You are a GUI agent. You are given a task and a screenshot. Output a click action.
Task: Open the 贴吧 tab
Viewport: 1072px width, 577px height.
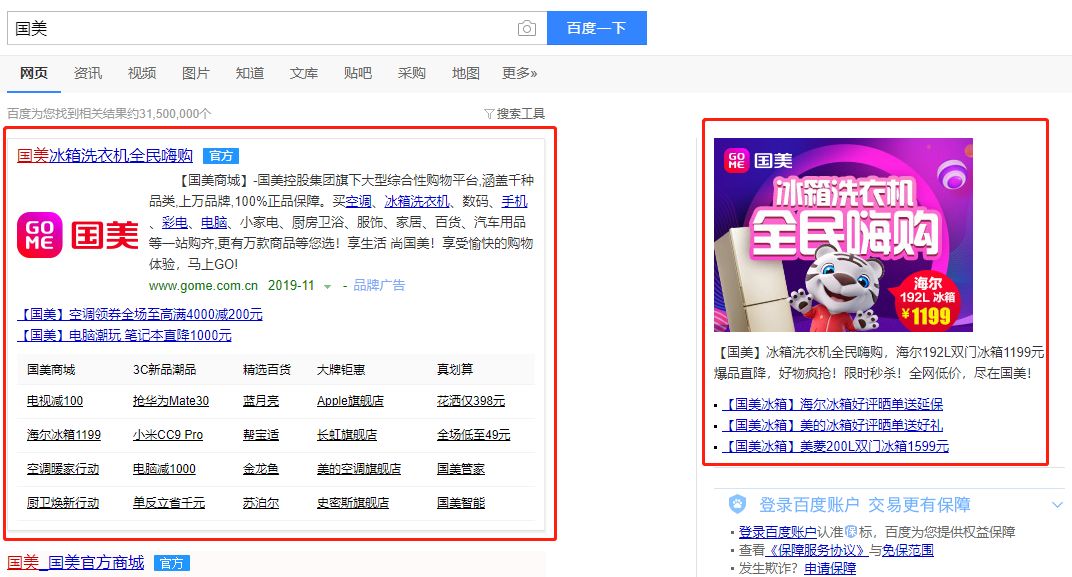point(357,73)
